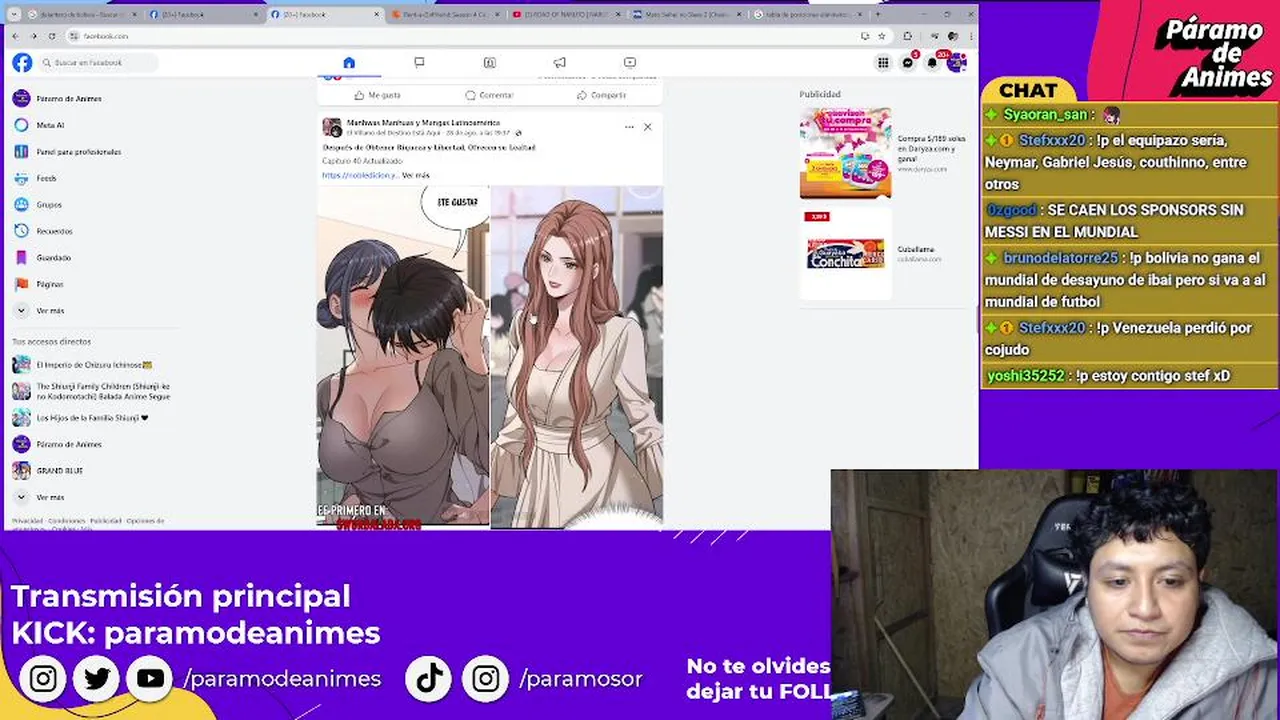1280x720 pixels.
Task: Go to Facebook Home feed icon
Action: point(349,62)
